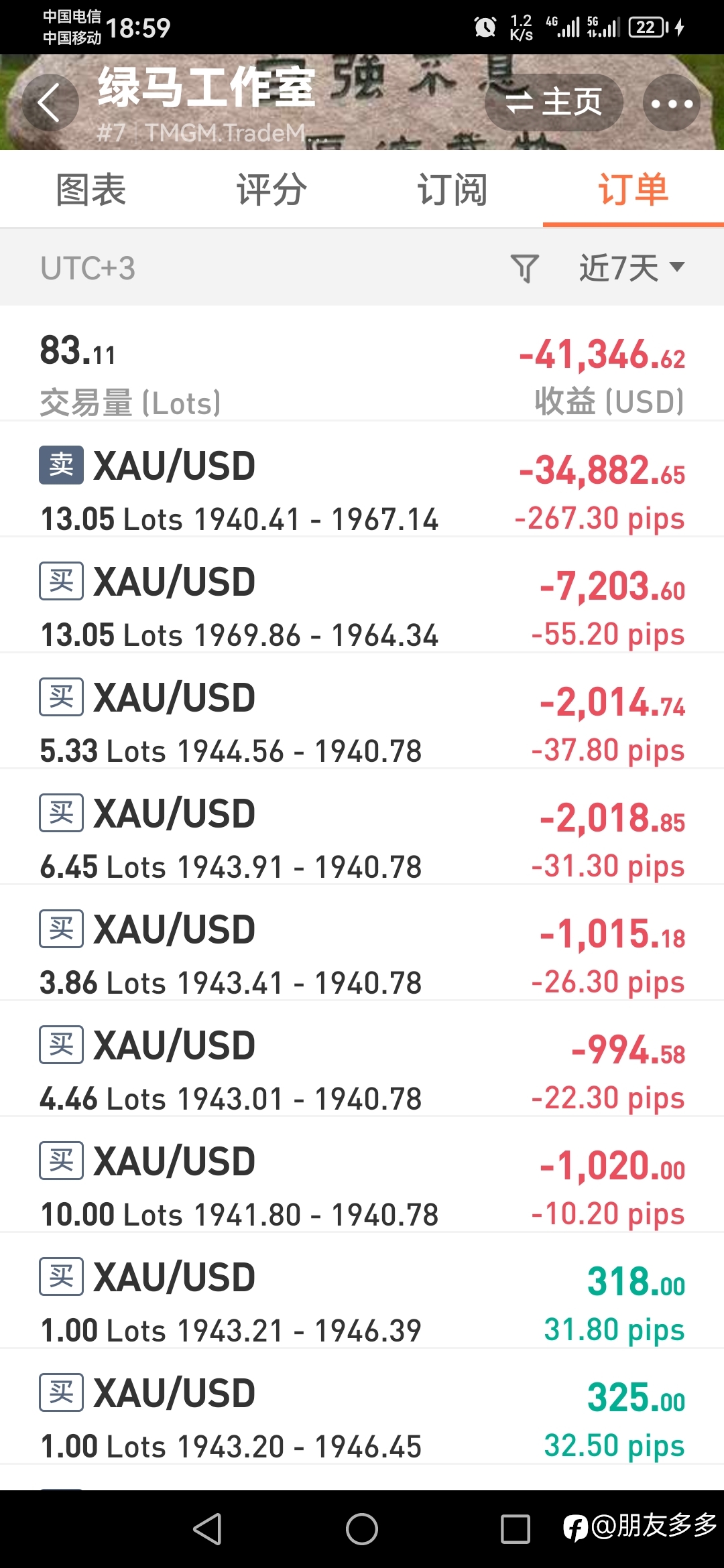Switch to the 评分 tab
The width and height of the screenshot is (724, 1568).
pyautogui.click(x=271, y=190)
